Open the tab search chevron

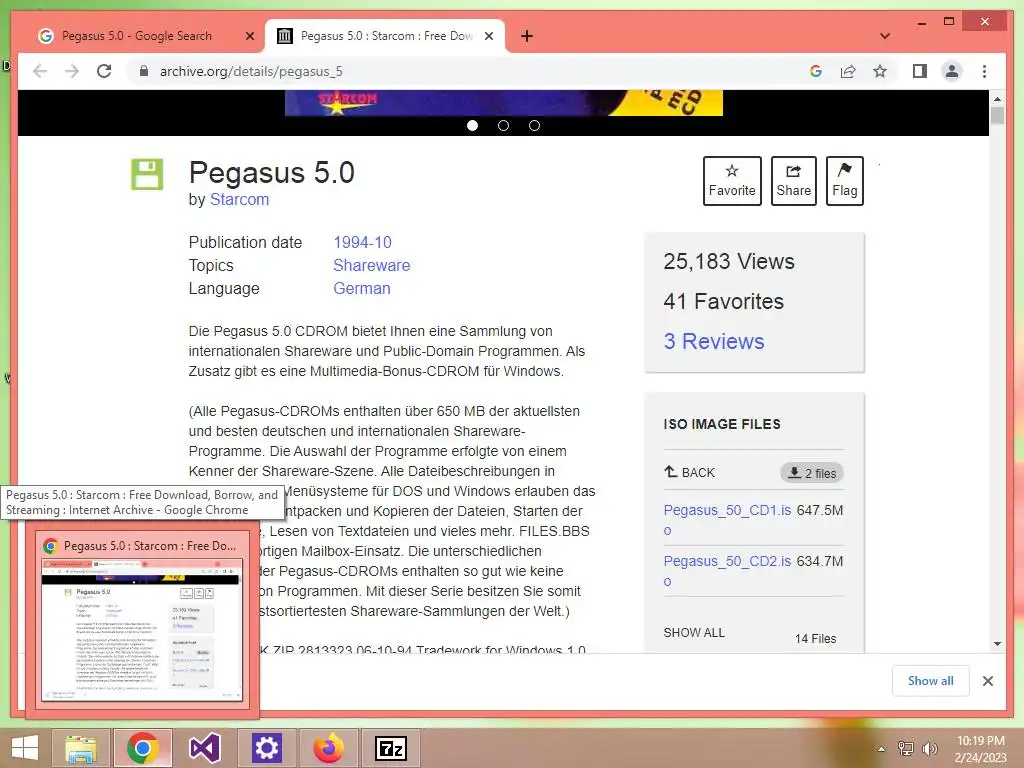885,36
